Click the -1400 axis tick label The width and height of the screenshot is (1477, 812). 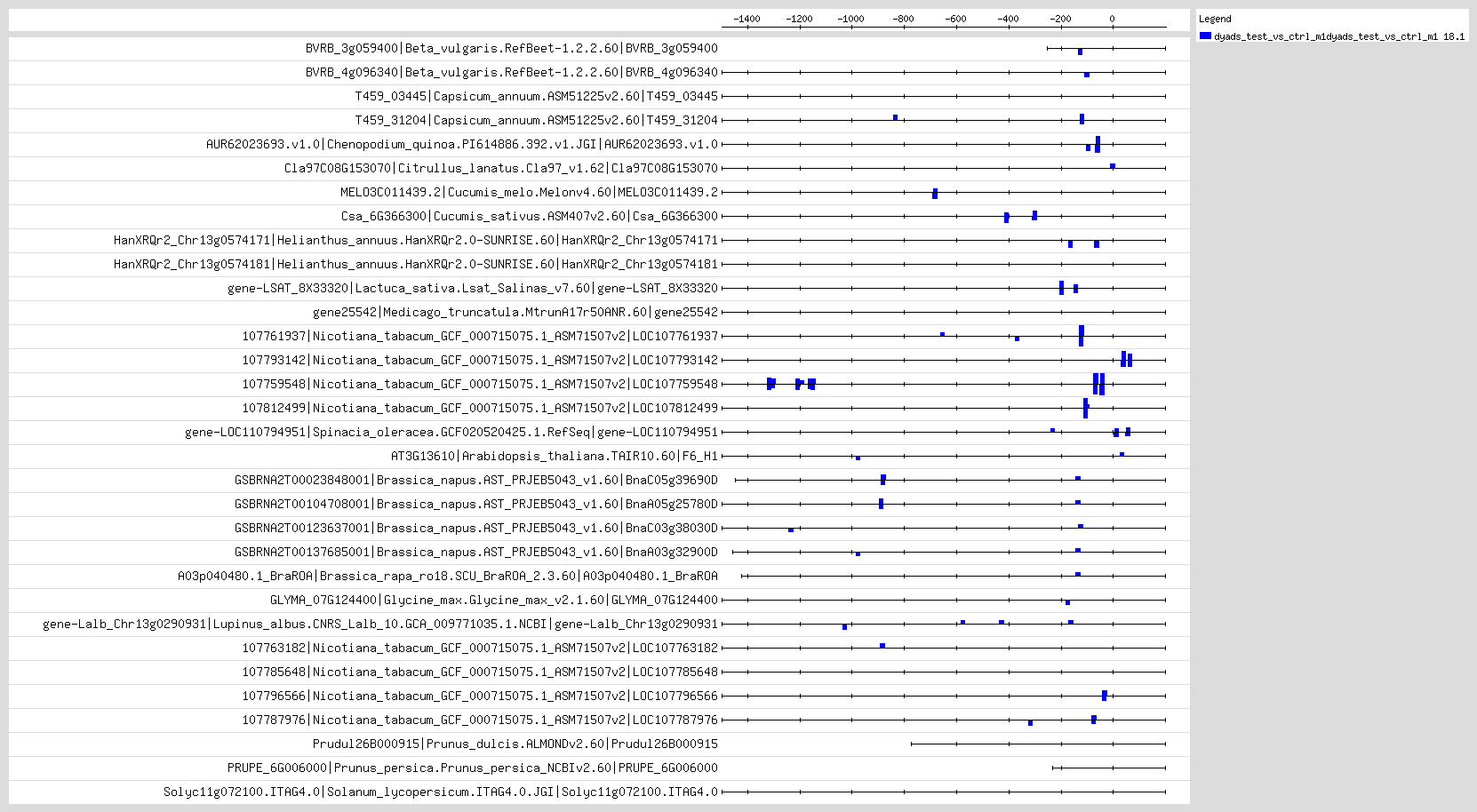(x=746, y=19)
